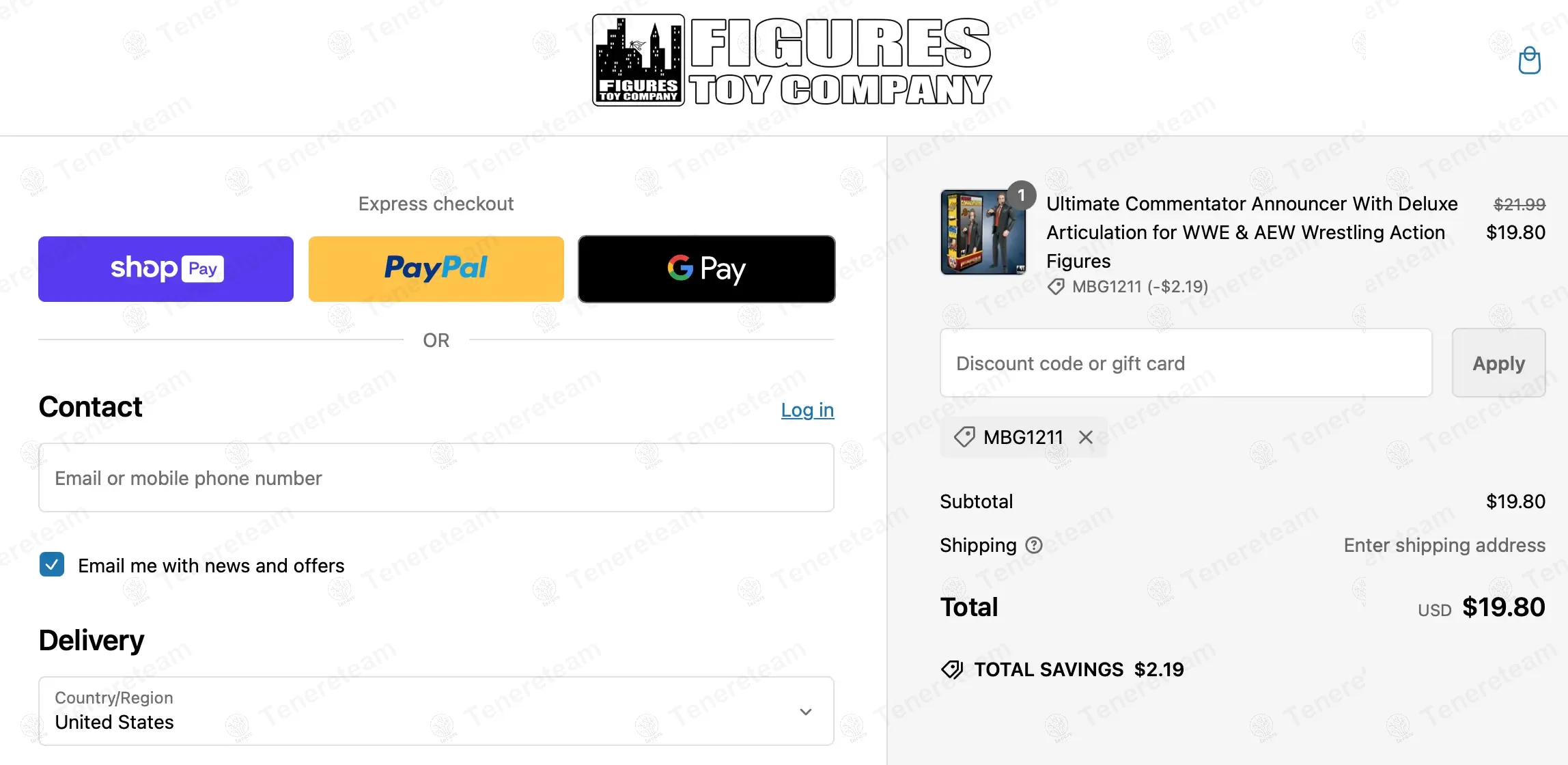Apply the discount code

coord(1498,363)
